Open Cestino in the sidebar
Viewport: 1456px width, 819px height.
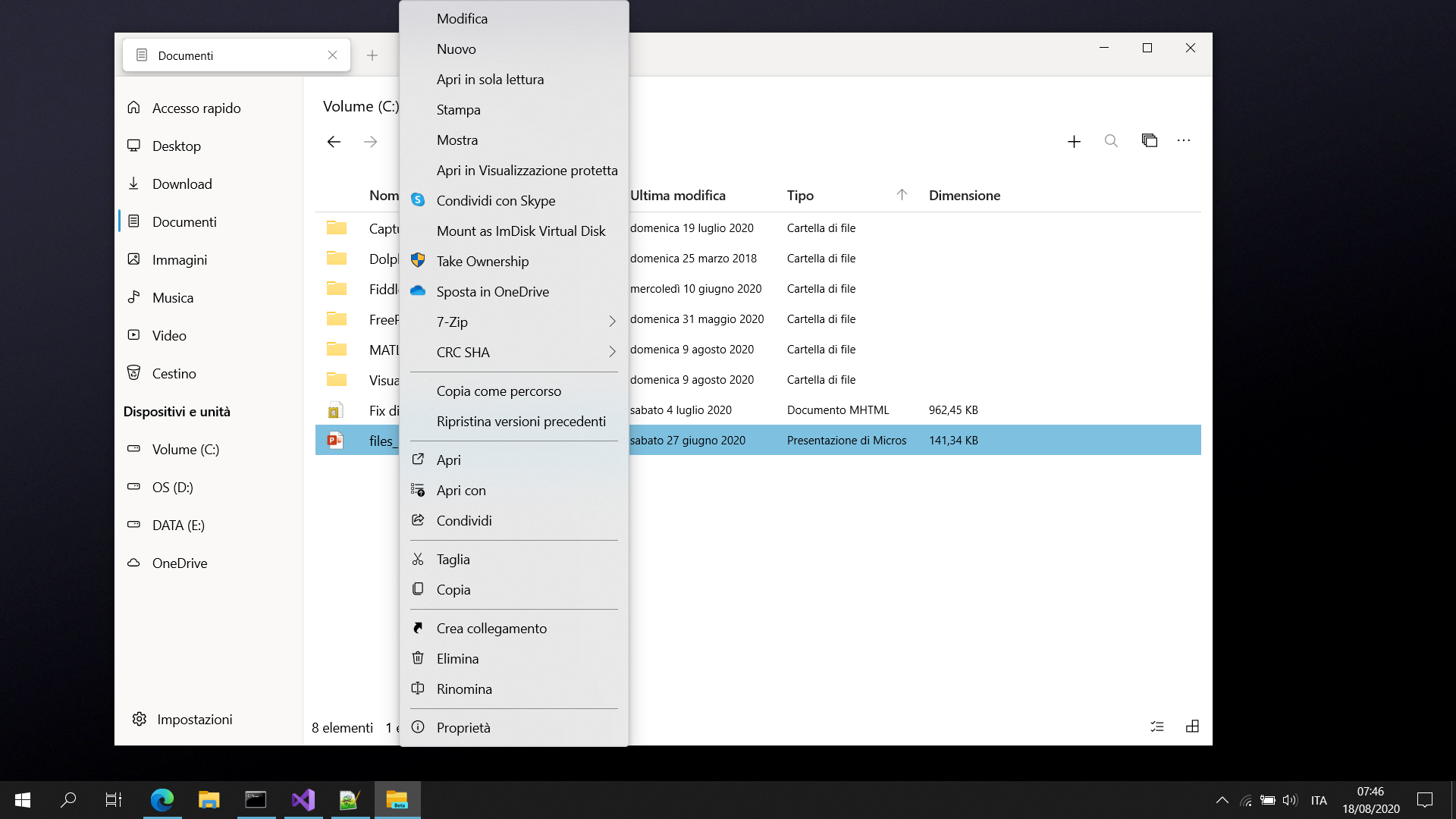click(x=209, y=373)
